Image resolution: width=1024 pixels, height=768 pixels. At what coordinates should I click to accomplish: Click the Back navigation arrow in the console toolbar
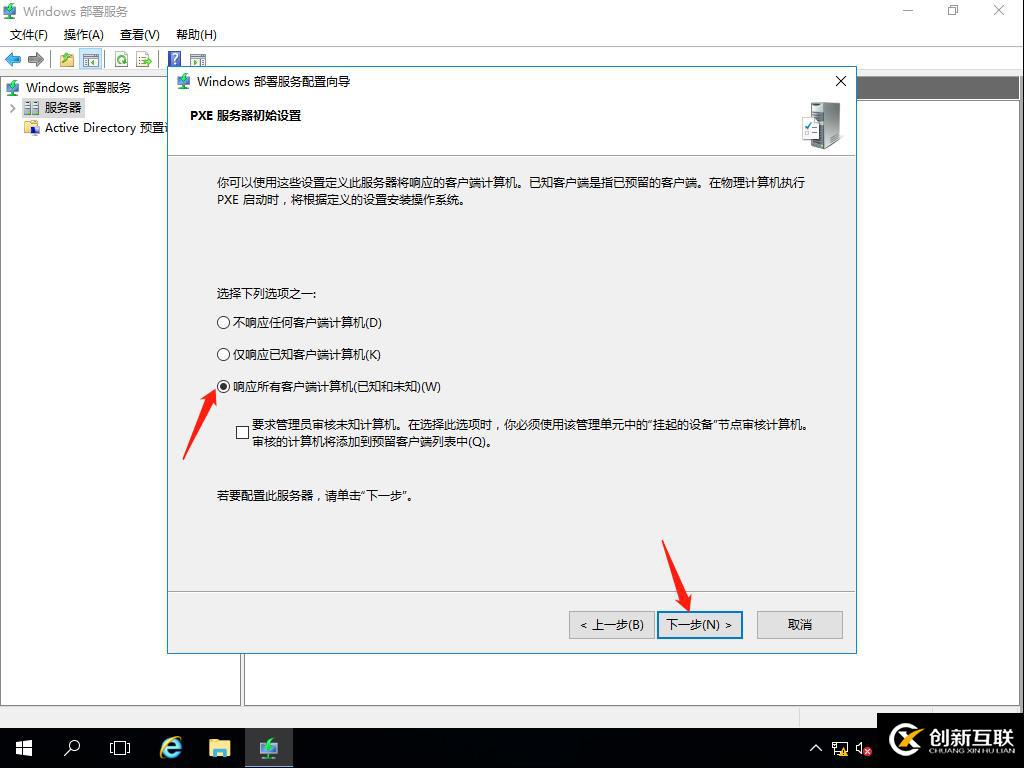pos(12,58)
